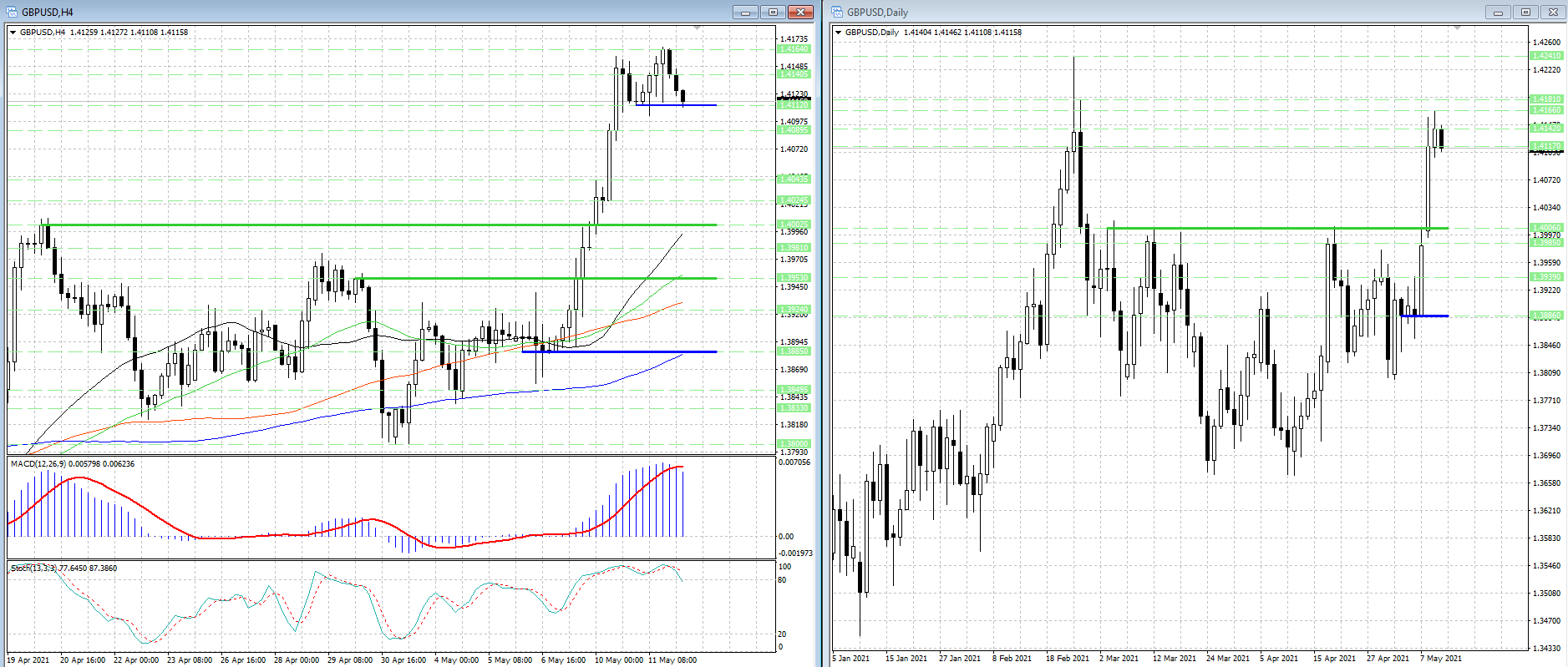Select the thick green horizontal line in Daily chart
Screen dimensions: 1568x667
coord(1277,228)
